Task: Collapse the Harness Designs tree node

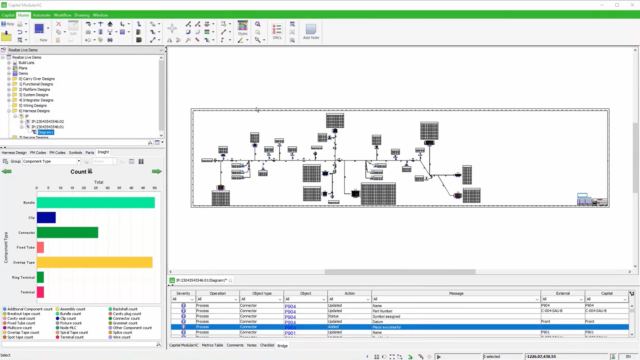Action: 9,111
